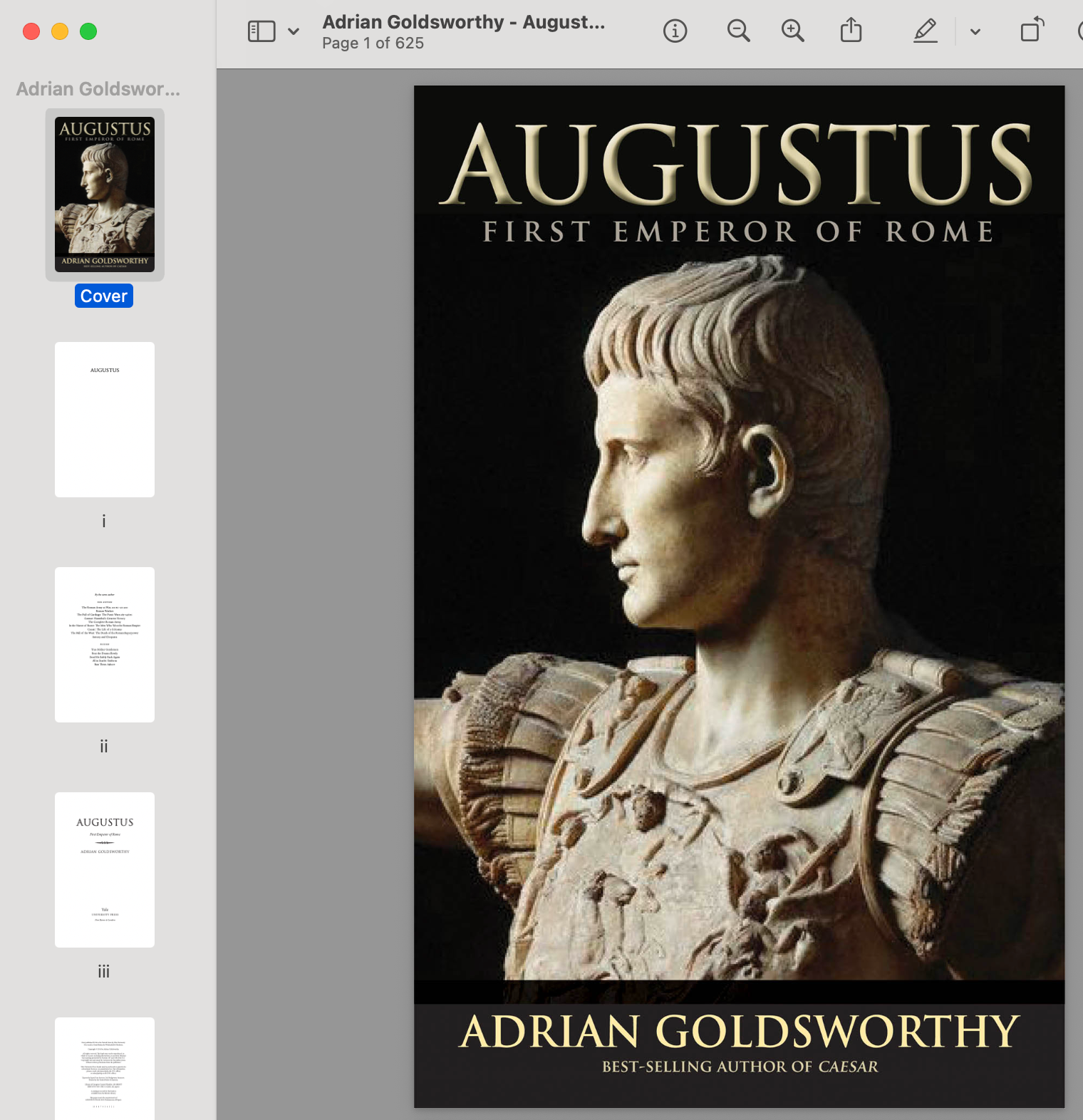Click the page label 'i'
This screenshot has width=1083, height=1120.
coord(104,521)
